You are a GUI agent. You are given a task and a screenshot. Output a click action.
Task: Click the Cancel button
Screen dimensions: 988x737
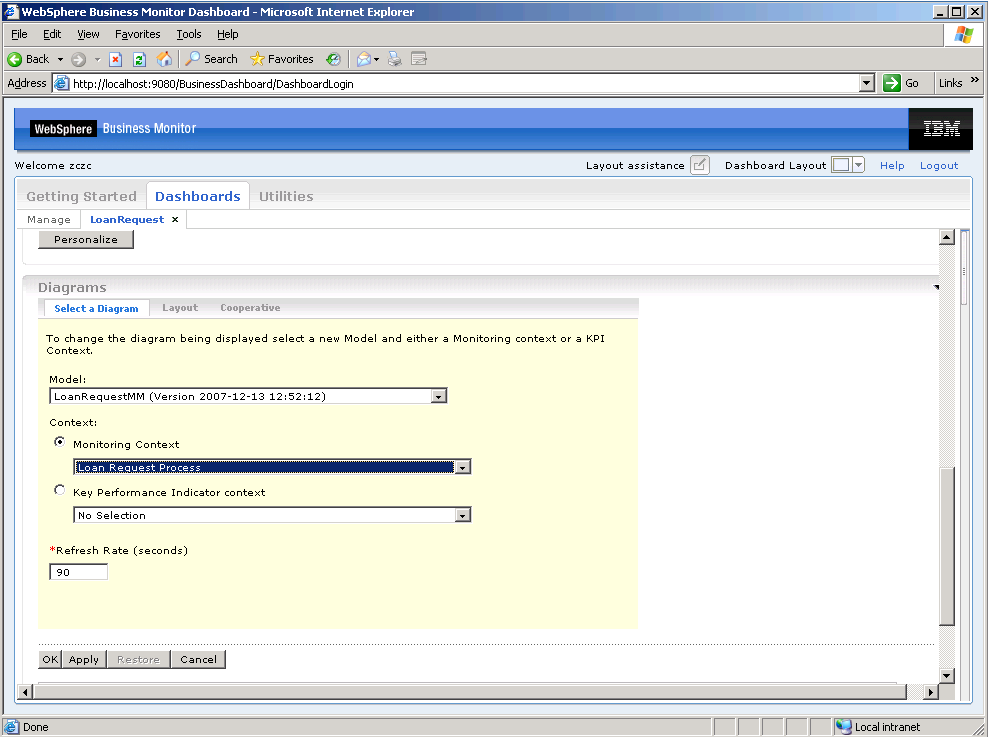click(198, 660)
